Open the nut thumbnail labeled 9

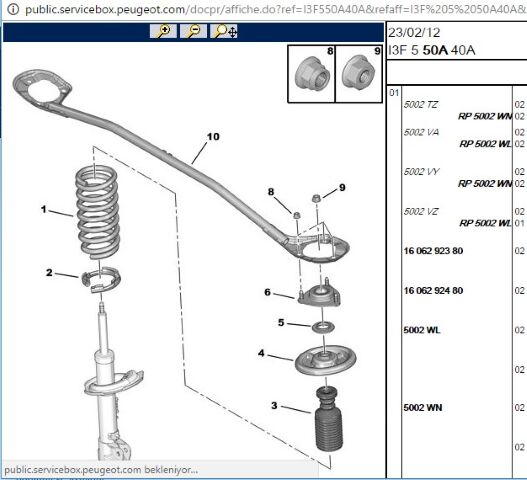click(x=359, y=74)
